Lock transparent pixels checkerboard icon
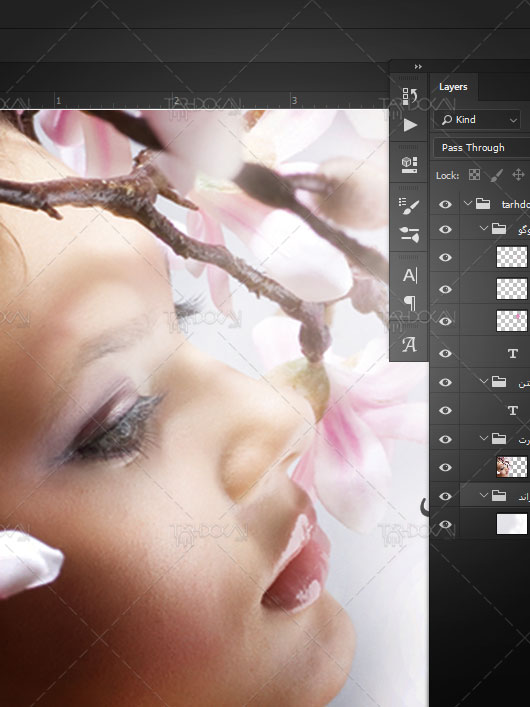The image size is (530, 707). pos(474,175)
